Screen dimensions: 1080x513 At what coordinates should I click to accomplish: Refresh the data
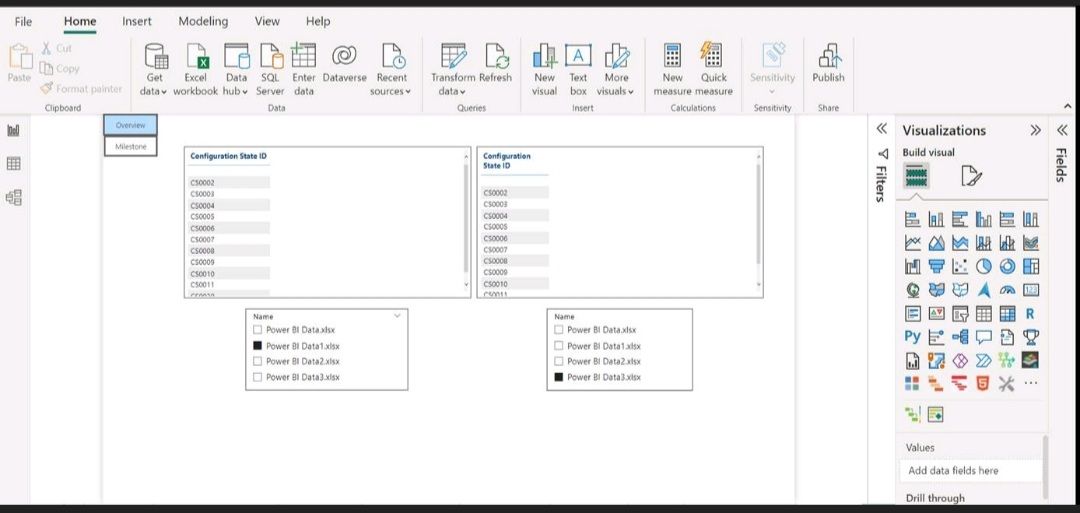pos(496,63)
